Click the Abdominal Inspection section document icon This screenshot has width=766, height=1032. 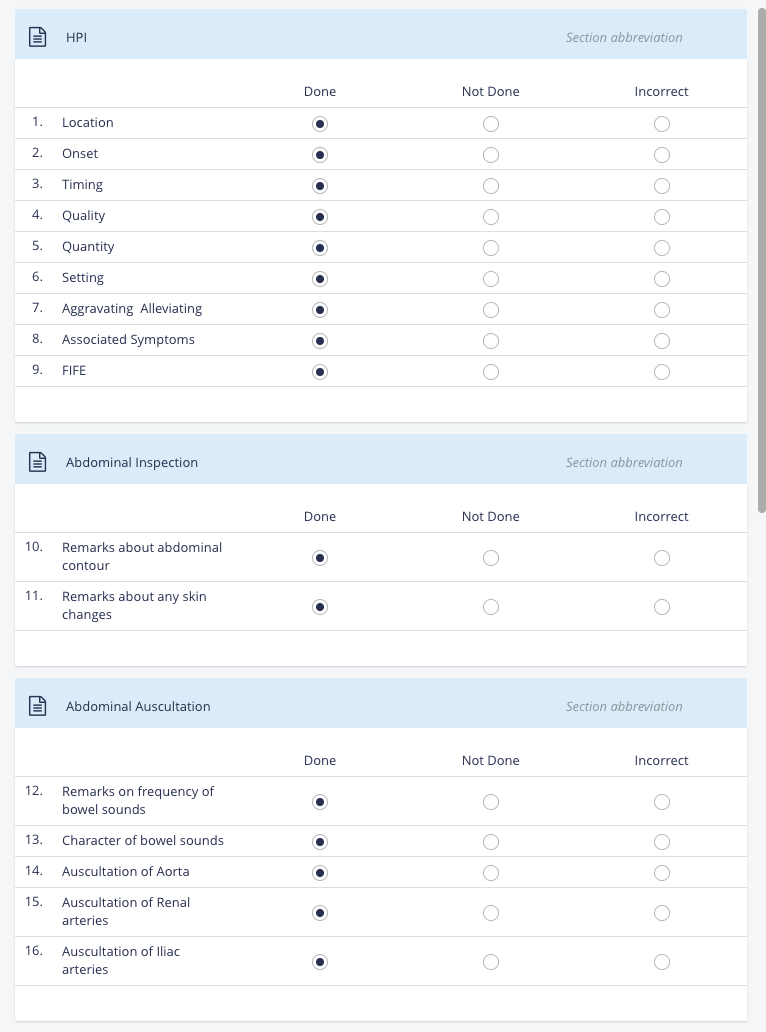38,462
